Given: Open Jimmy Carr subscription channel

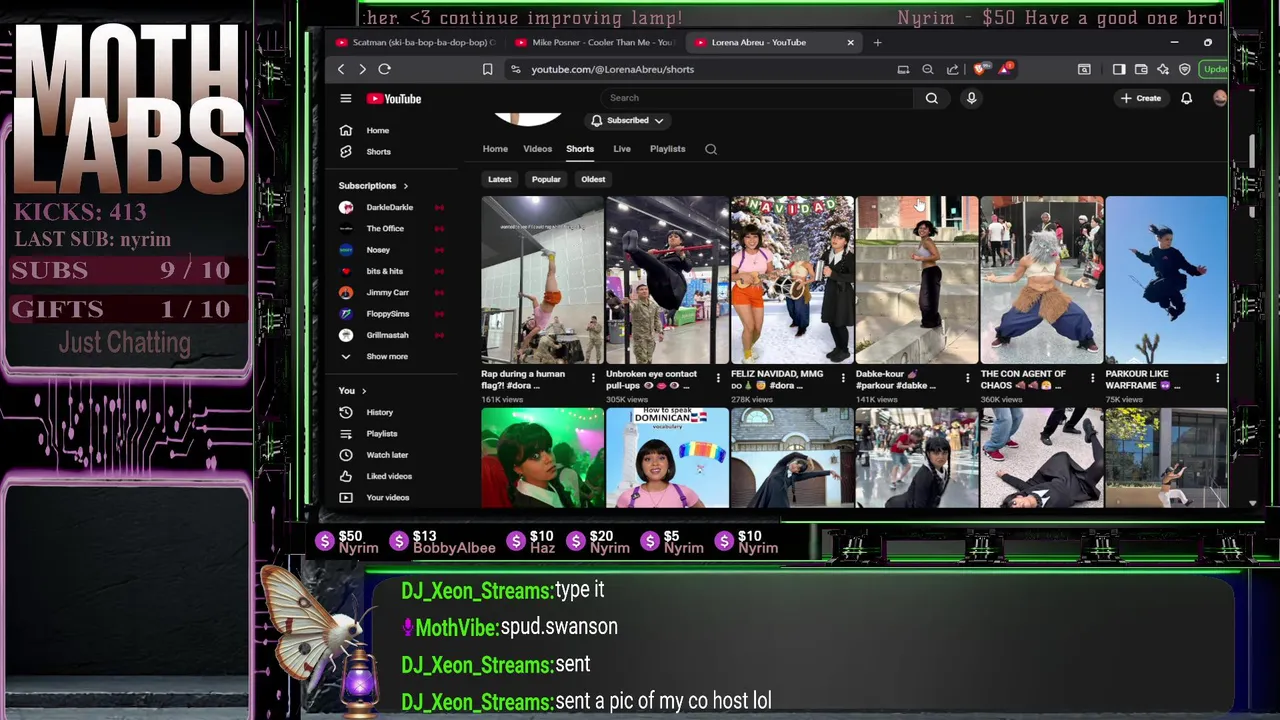Looking at the screenshot, I should click(x=388, y=292).
